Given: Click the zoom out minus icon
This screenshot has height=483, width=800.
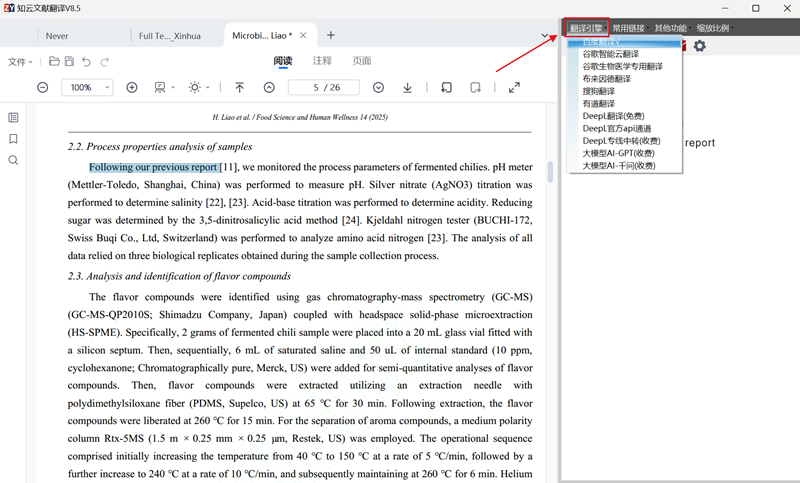Looking at the screenshot, I should coord(43,88).
